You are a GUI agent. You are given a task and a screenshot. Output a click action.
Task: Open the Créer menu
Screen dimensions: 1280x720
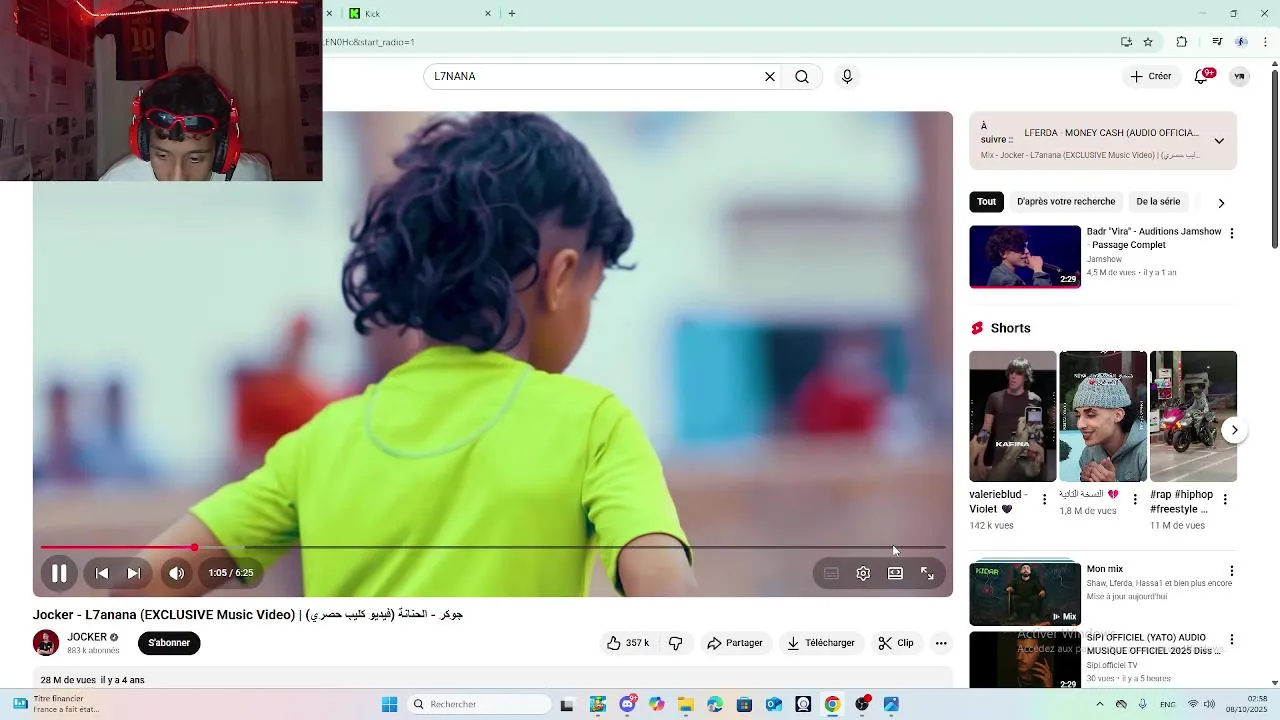(x=1151, y=76)
